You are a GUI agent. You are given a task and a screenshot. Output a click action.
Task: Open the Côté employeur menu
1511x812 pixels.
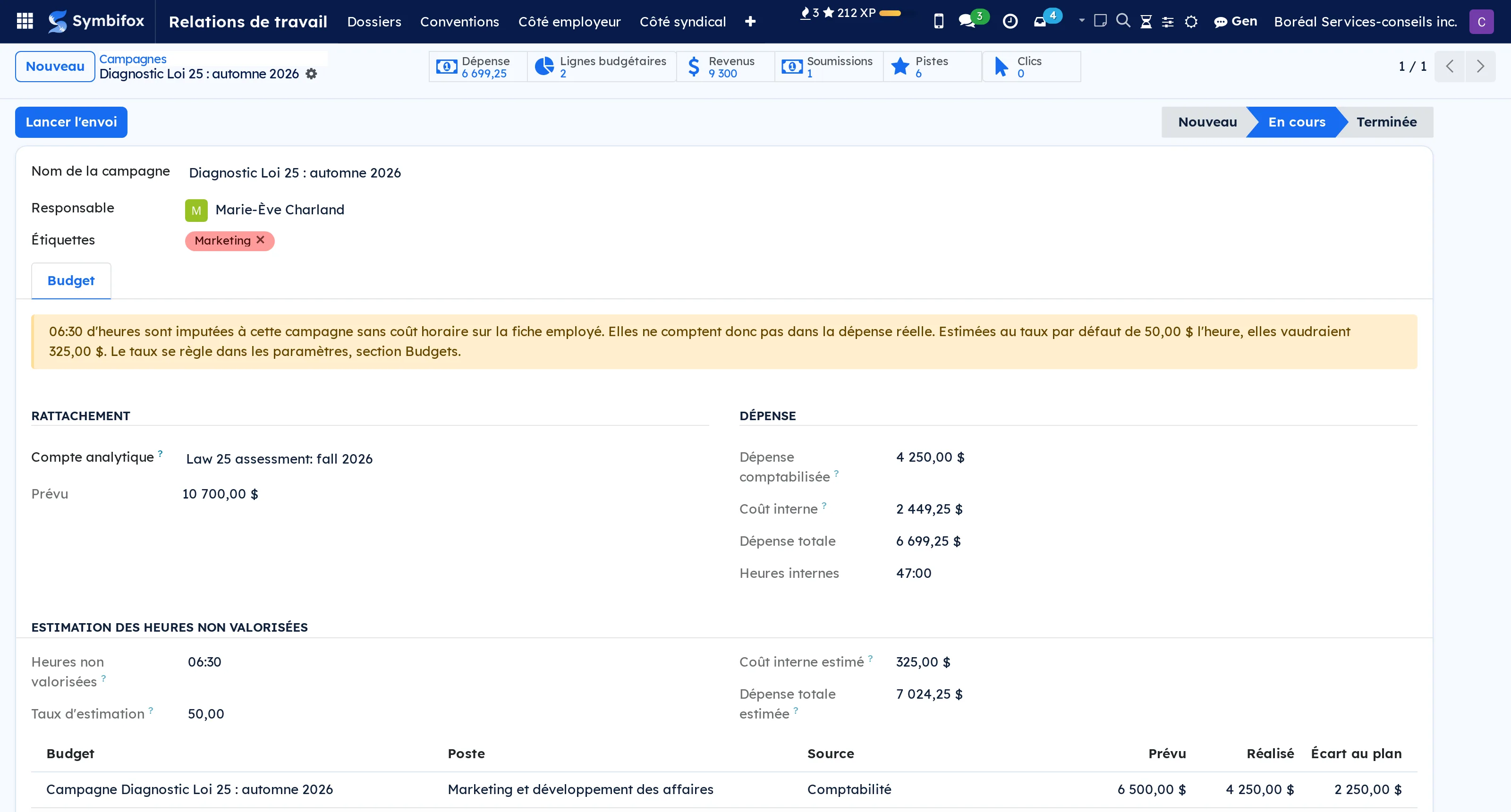(x=569, y=22)
